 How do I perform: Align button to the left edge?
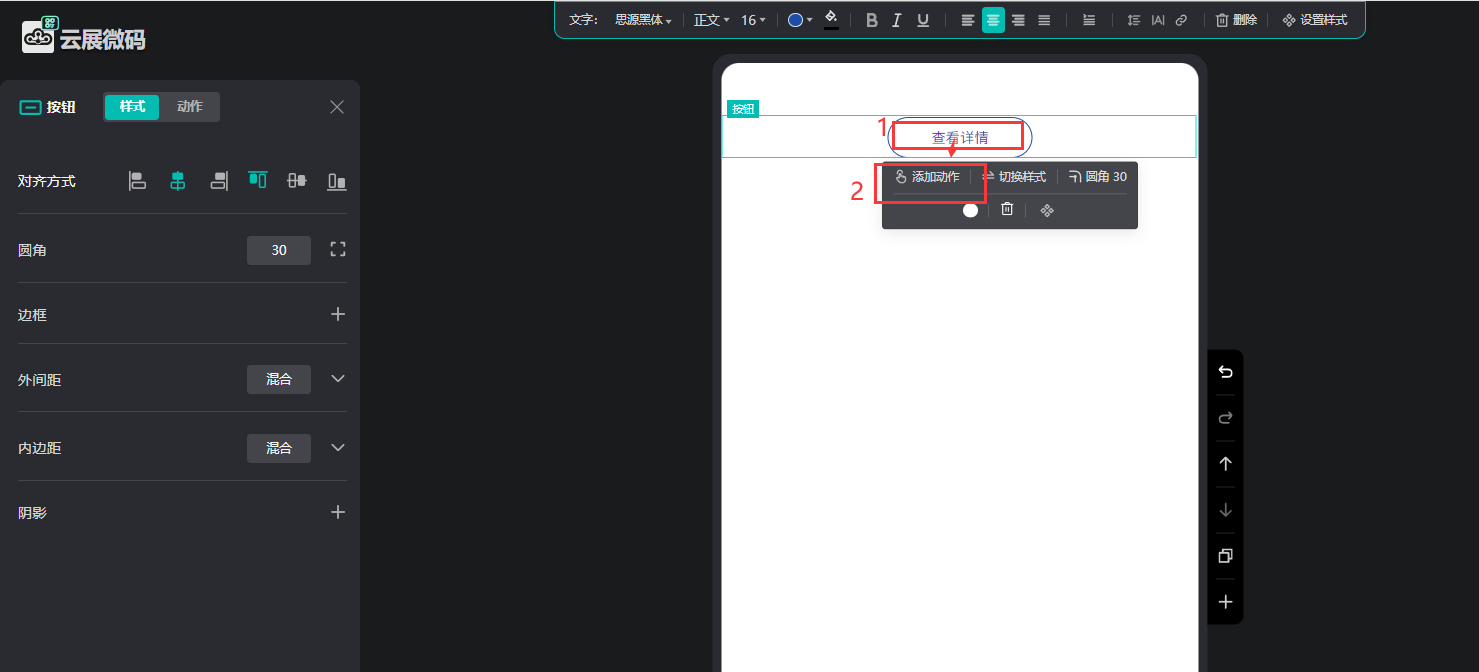[138, 181]
